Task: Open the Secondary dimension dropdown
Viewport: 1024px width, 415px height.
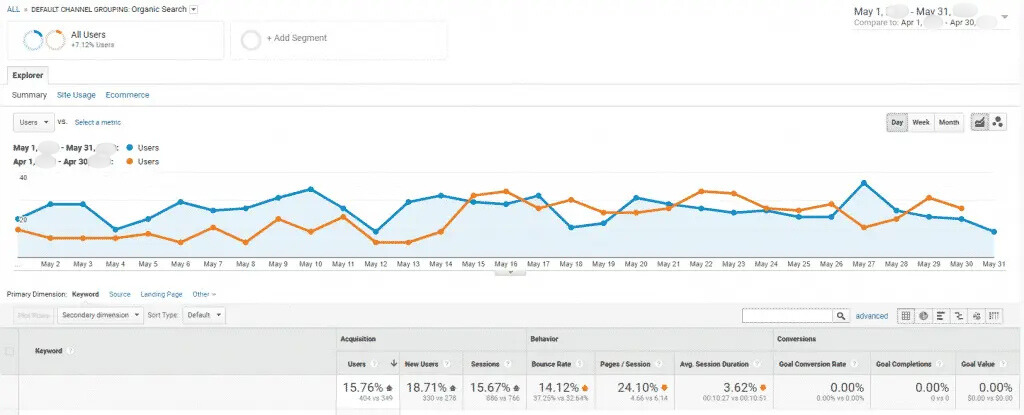Action: 98,315
